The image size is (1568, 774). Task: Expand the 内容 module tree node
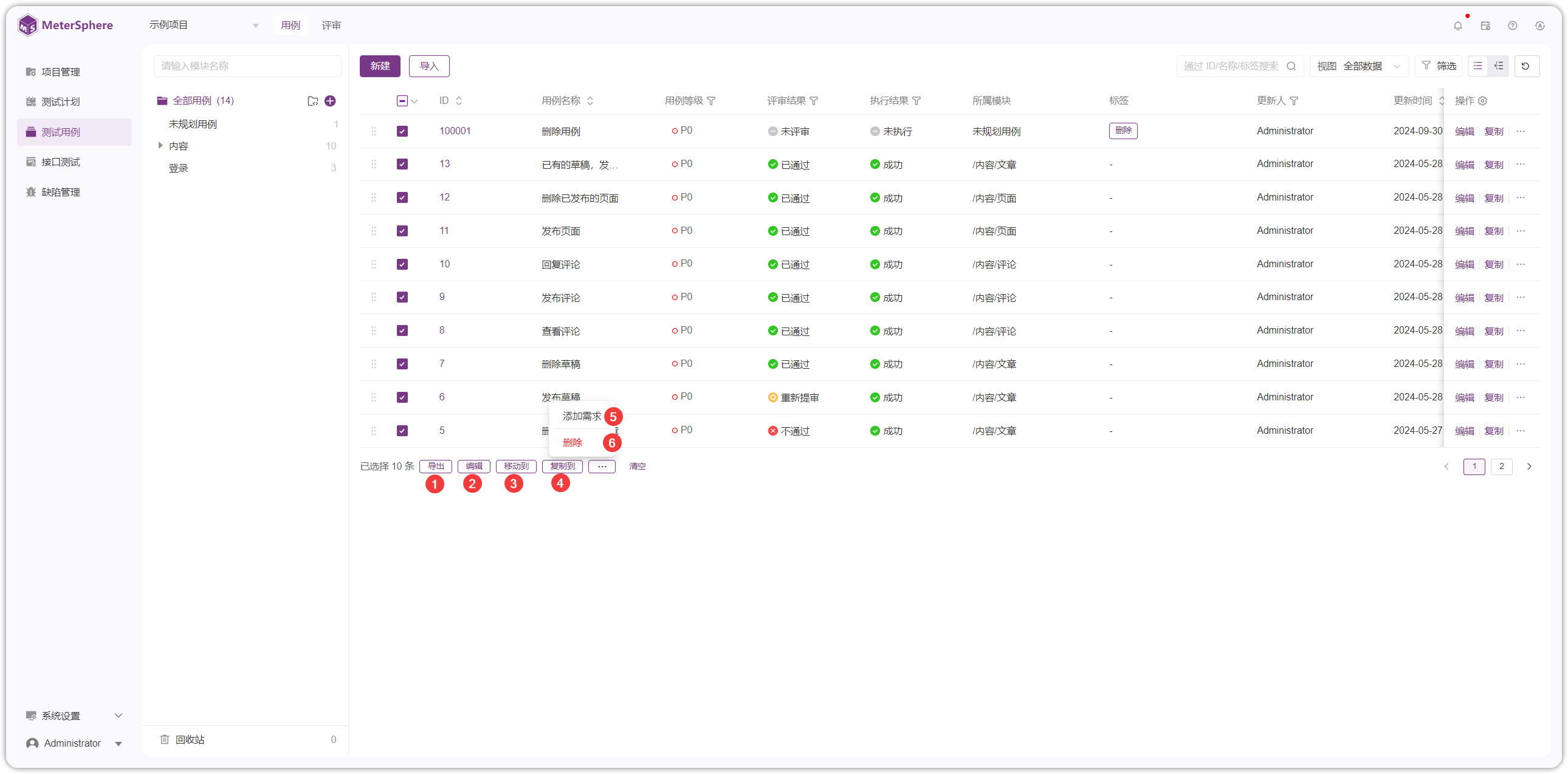[160, 145]
